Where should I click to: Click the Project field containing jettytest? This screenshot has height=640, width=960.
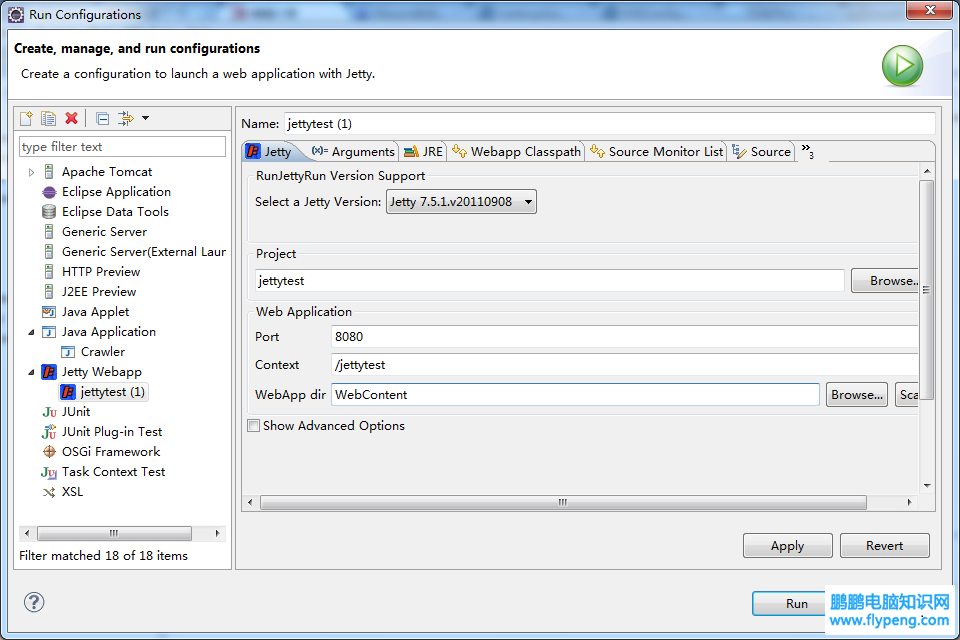click(x=550, y=280)
